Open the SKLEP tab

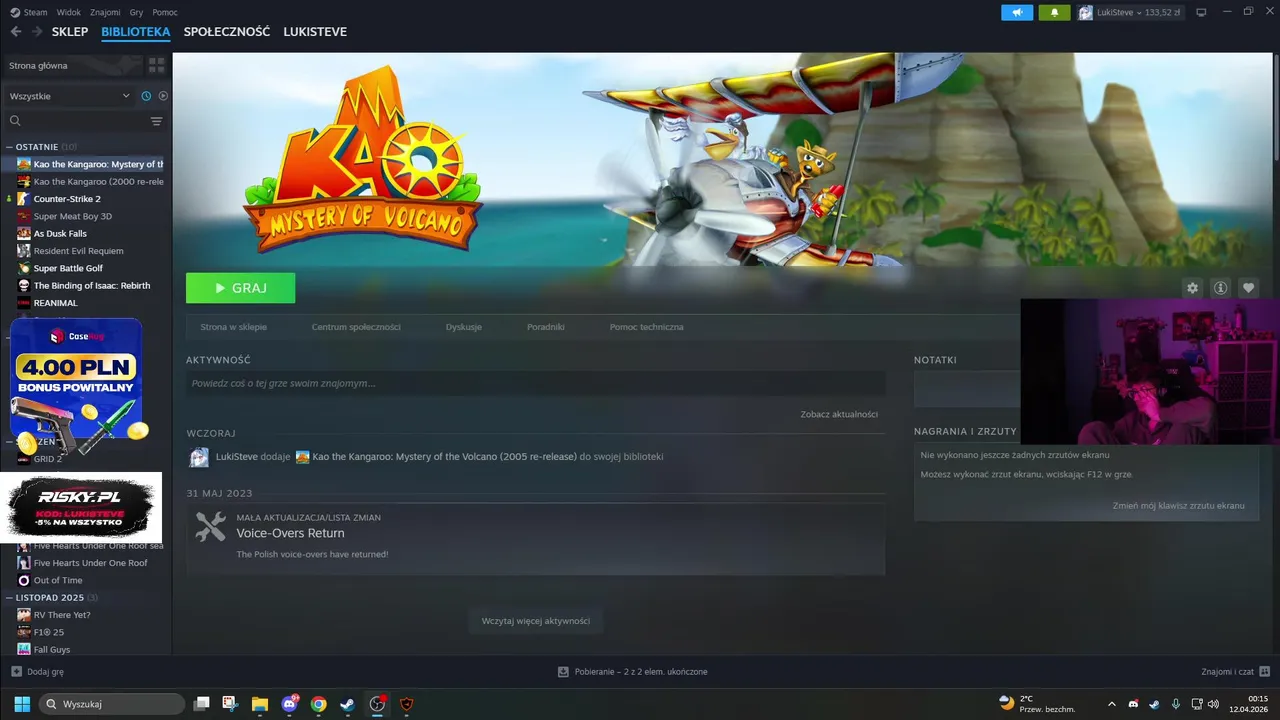[x=70, y=32]
